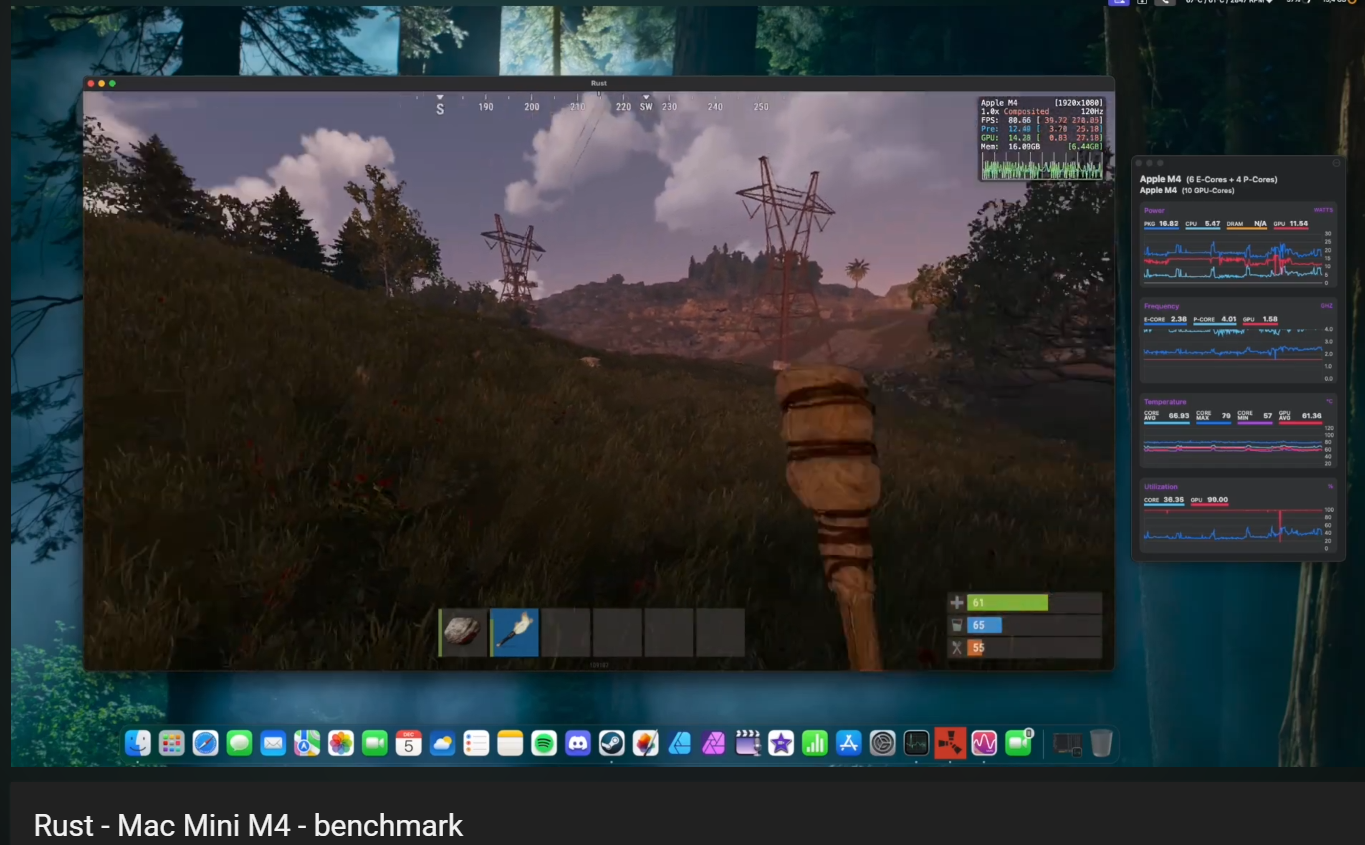
Task: Click the Frequency section heading
Action: [x=1161, y=306]
